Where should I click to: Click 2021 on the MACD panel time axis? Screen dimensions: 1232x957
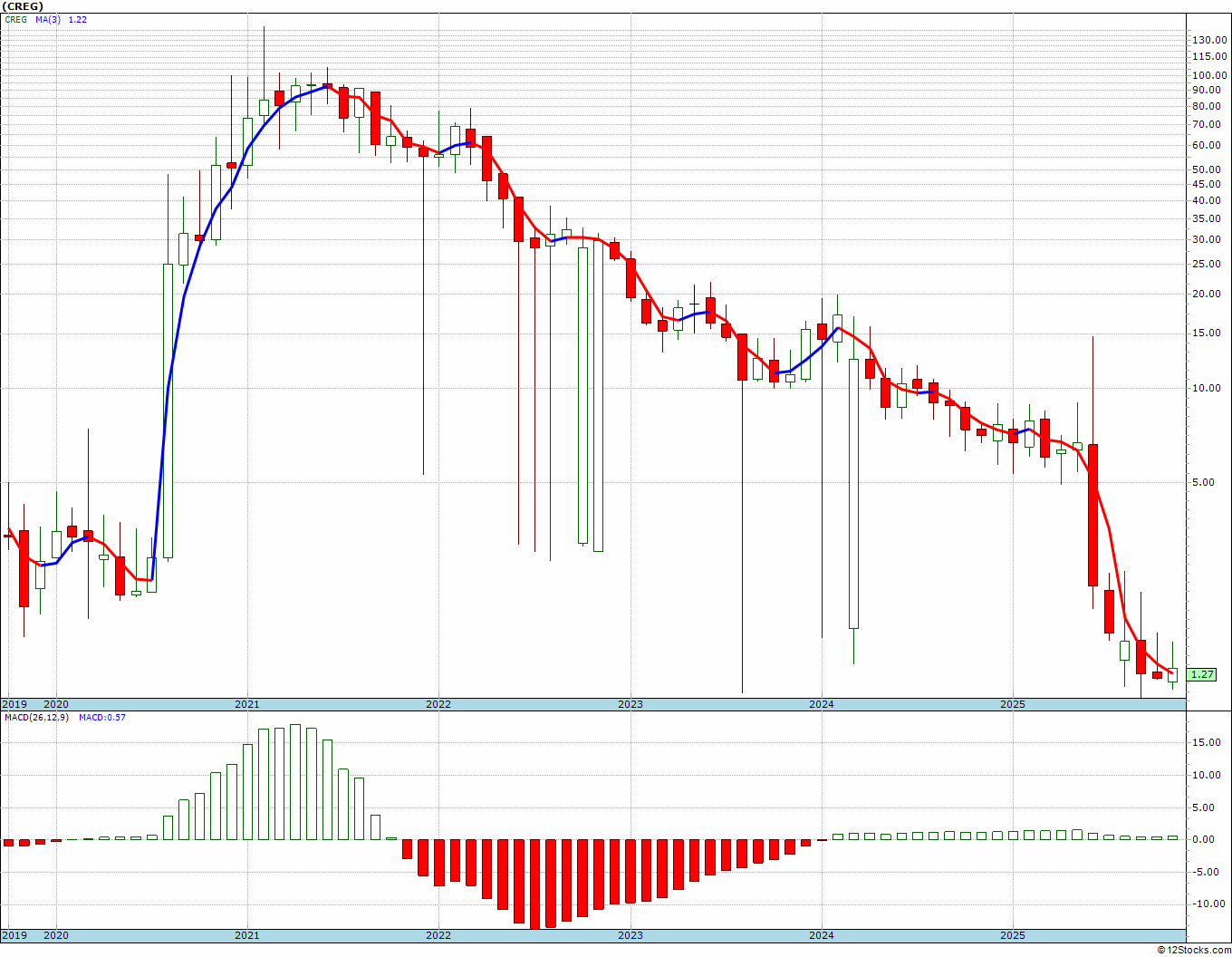point(247,935)
